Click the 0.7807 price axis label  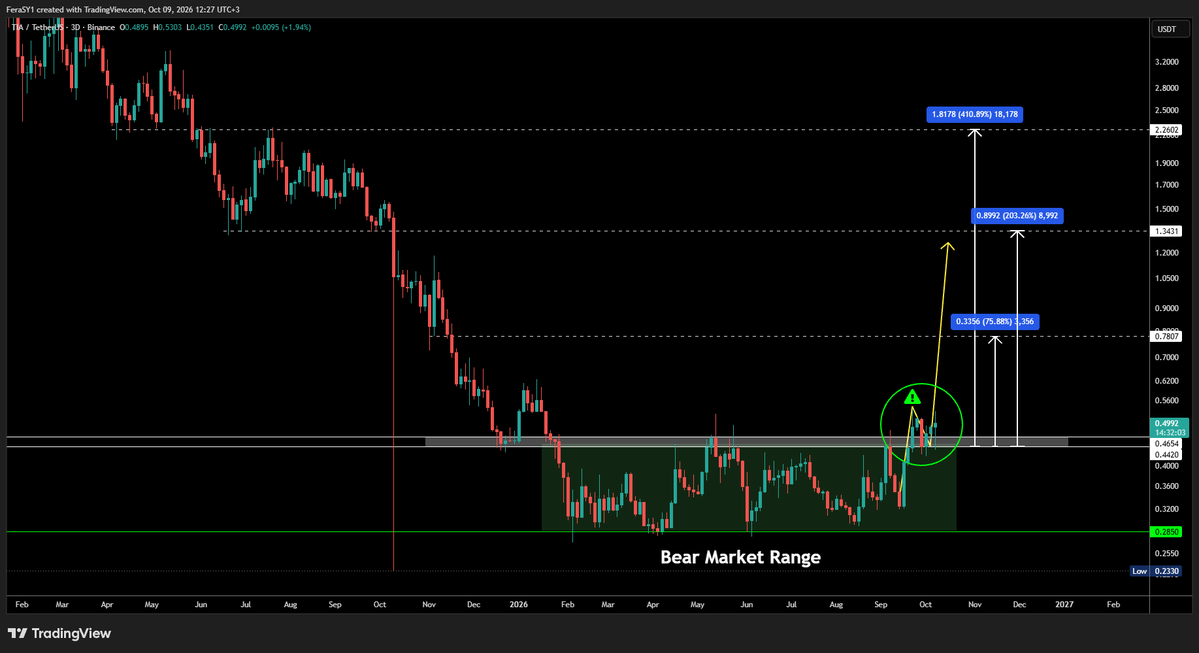point(1166,336)
